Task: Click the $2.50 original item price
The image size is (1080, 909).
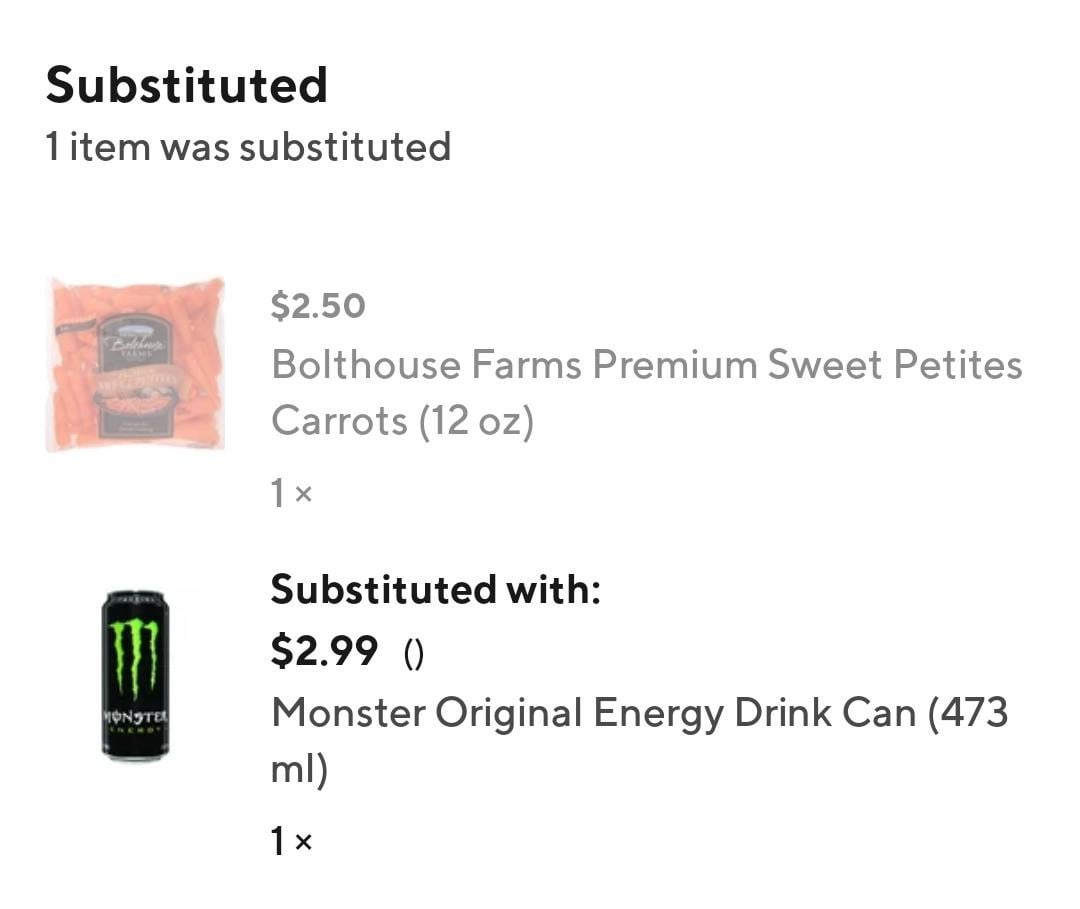Action: (318, 306)
